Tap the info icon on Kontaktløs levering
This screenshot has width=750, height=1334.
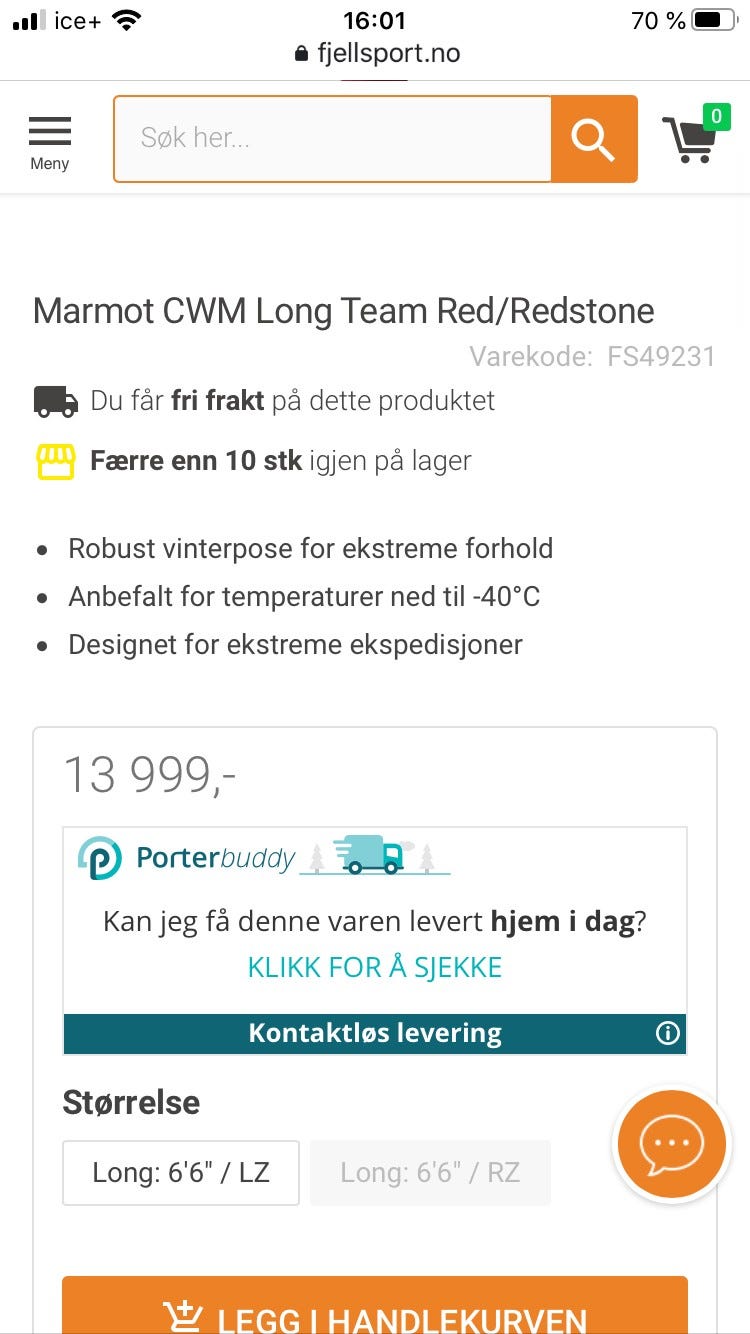click(x=667, y=1033)
